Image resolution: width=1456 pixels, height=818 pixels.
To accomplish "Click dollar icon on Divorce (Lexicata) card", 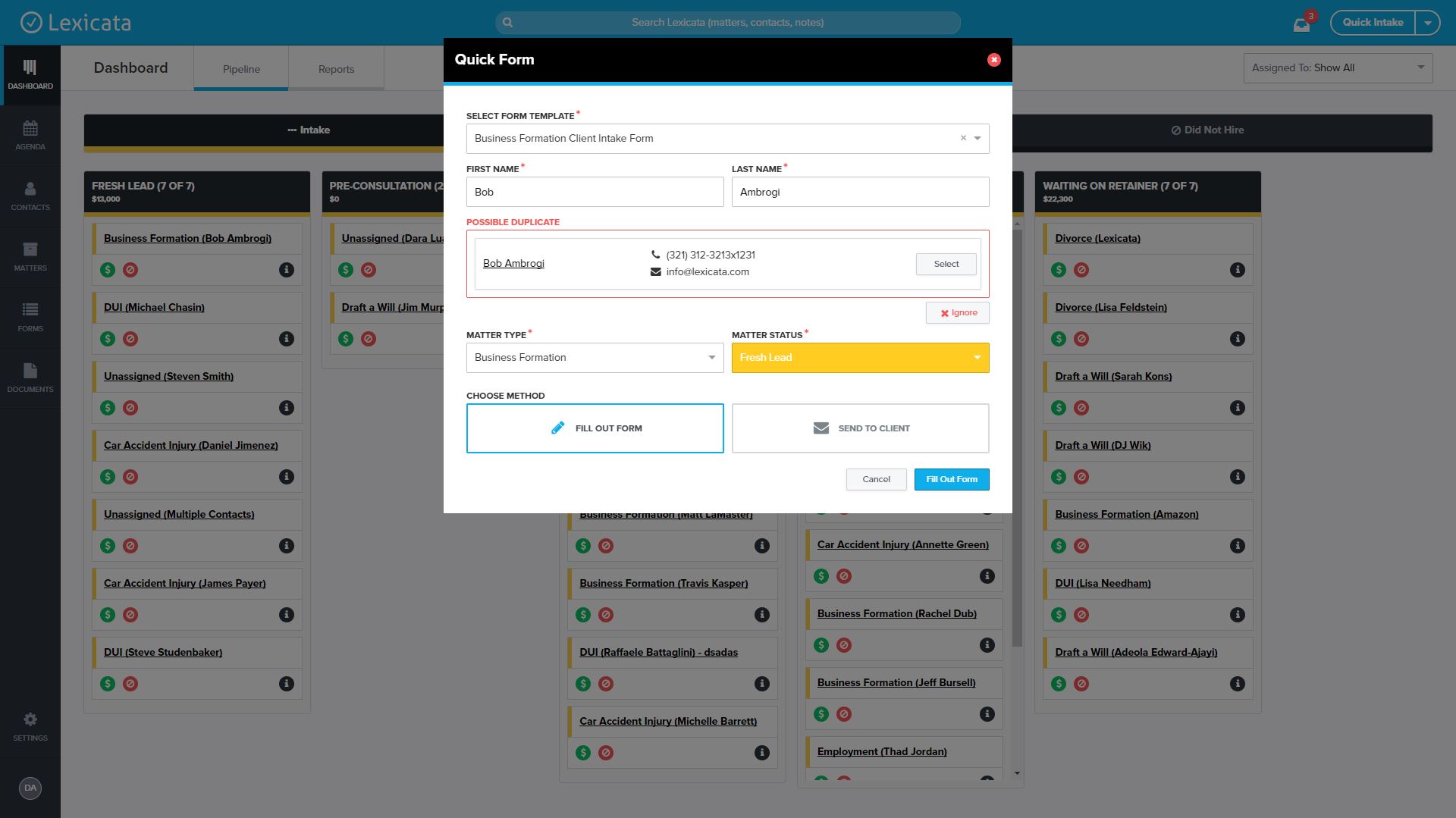I will (x=1059, y=270).
